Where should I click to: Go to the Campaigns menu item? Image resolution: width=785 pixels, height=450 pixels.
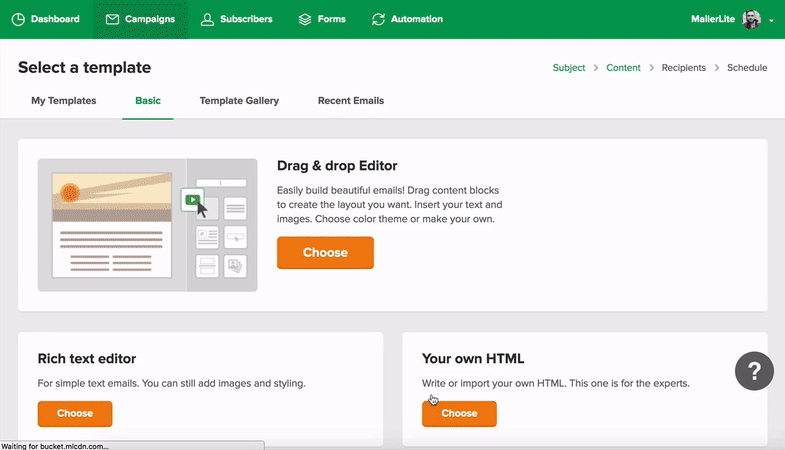tap(140, 20)
